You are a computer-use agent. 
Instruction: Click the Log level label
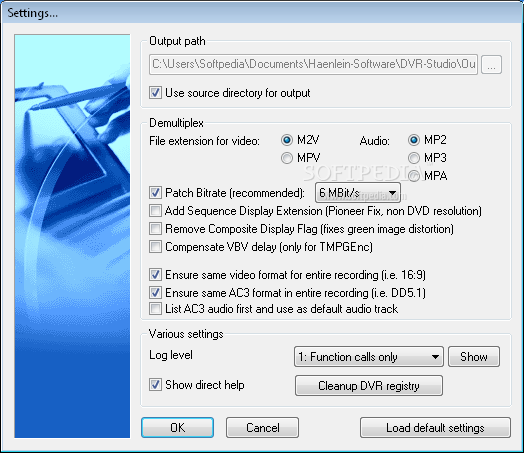pos(171,355)
